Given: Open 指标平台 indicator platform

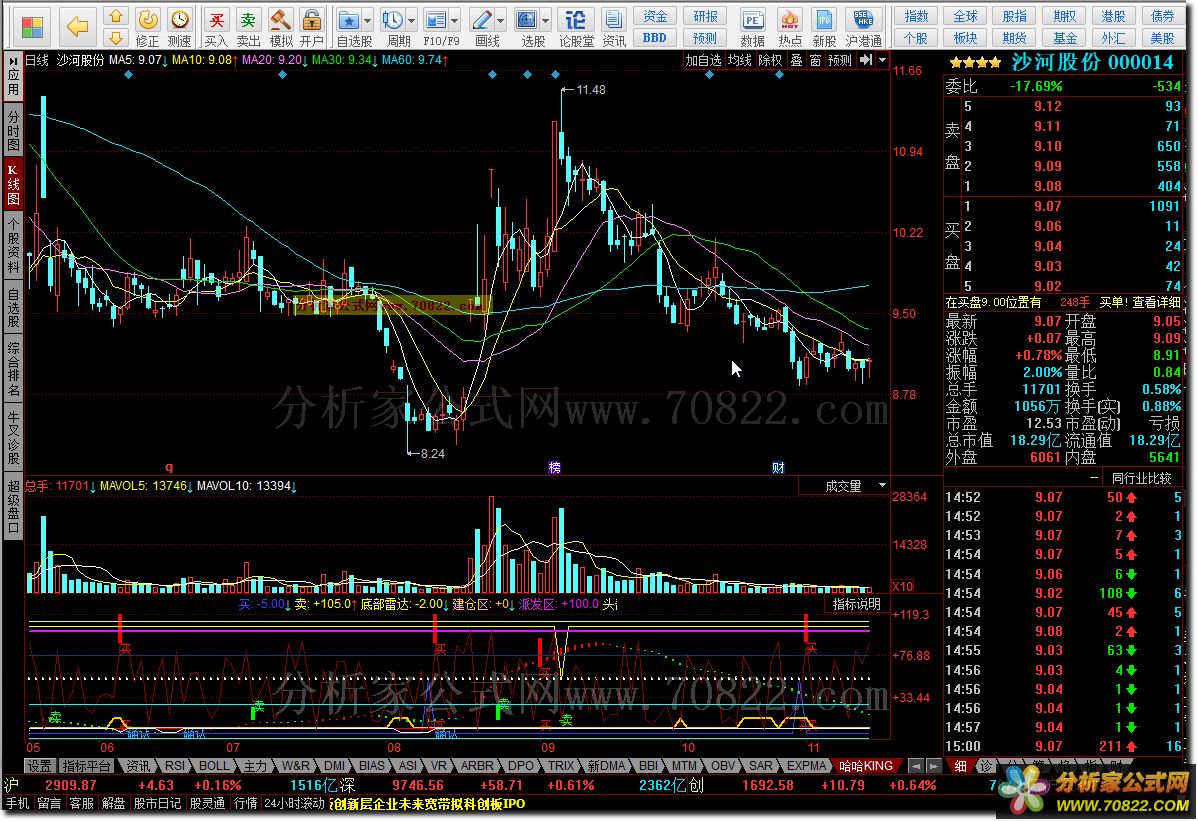Looking at the screenshot, I should click(x=86, y=765).
